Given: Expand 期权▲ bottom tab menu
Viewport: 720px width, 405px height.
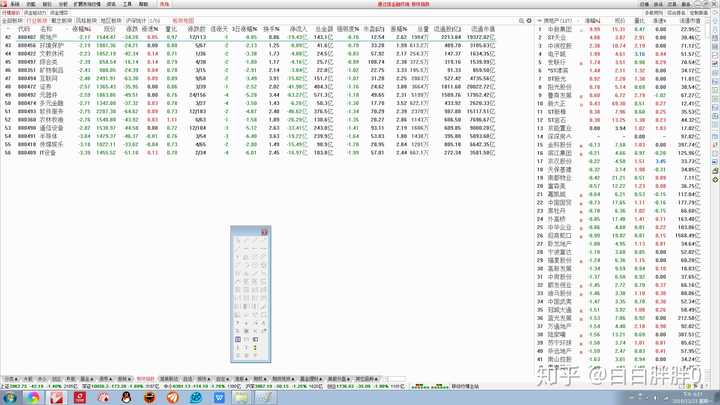Looking at the screenshot, I should [260, 379].
